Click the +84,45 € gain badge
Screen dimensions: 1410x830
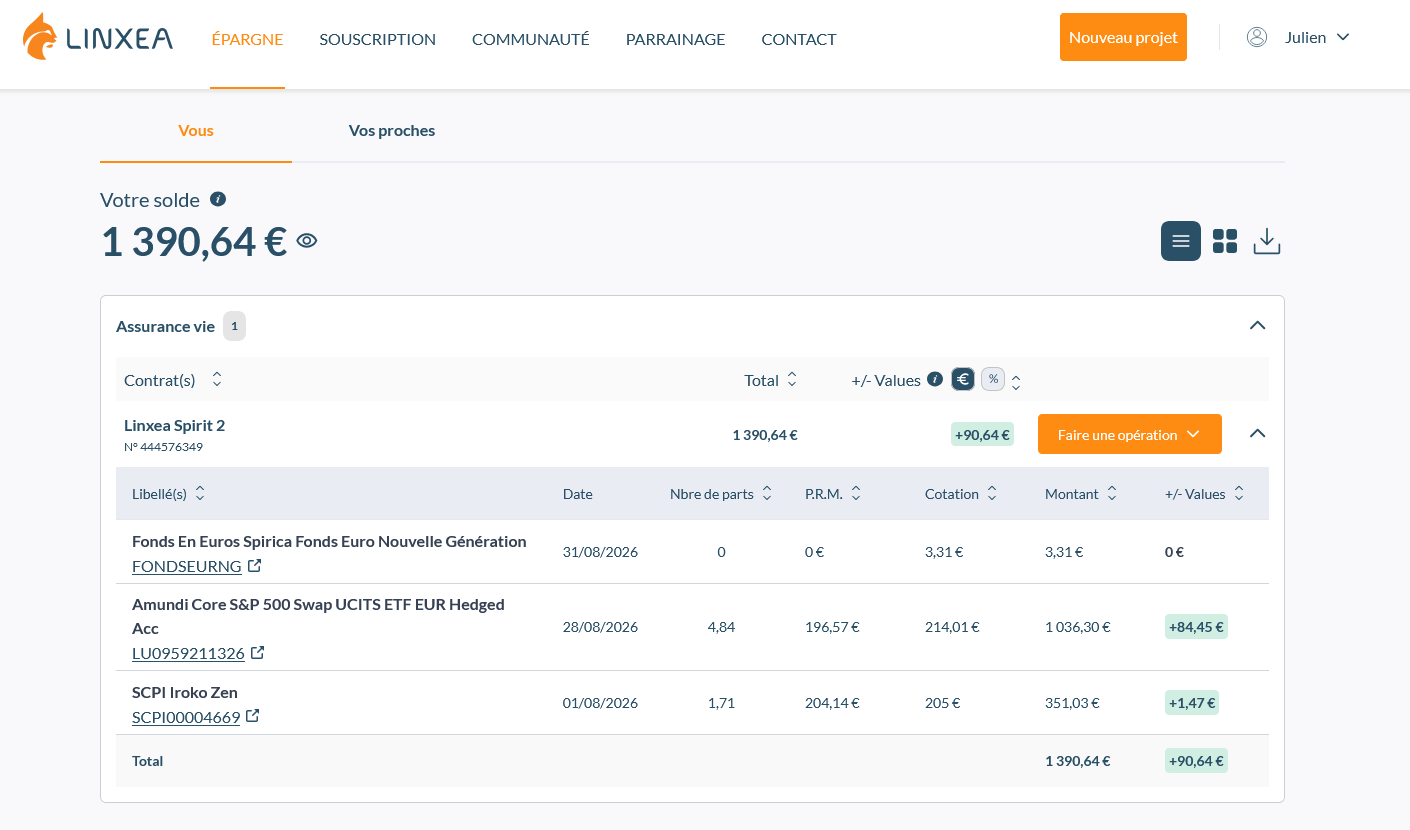point(1196,627)
